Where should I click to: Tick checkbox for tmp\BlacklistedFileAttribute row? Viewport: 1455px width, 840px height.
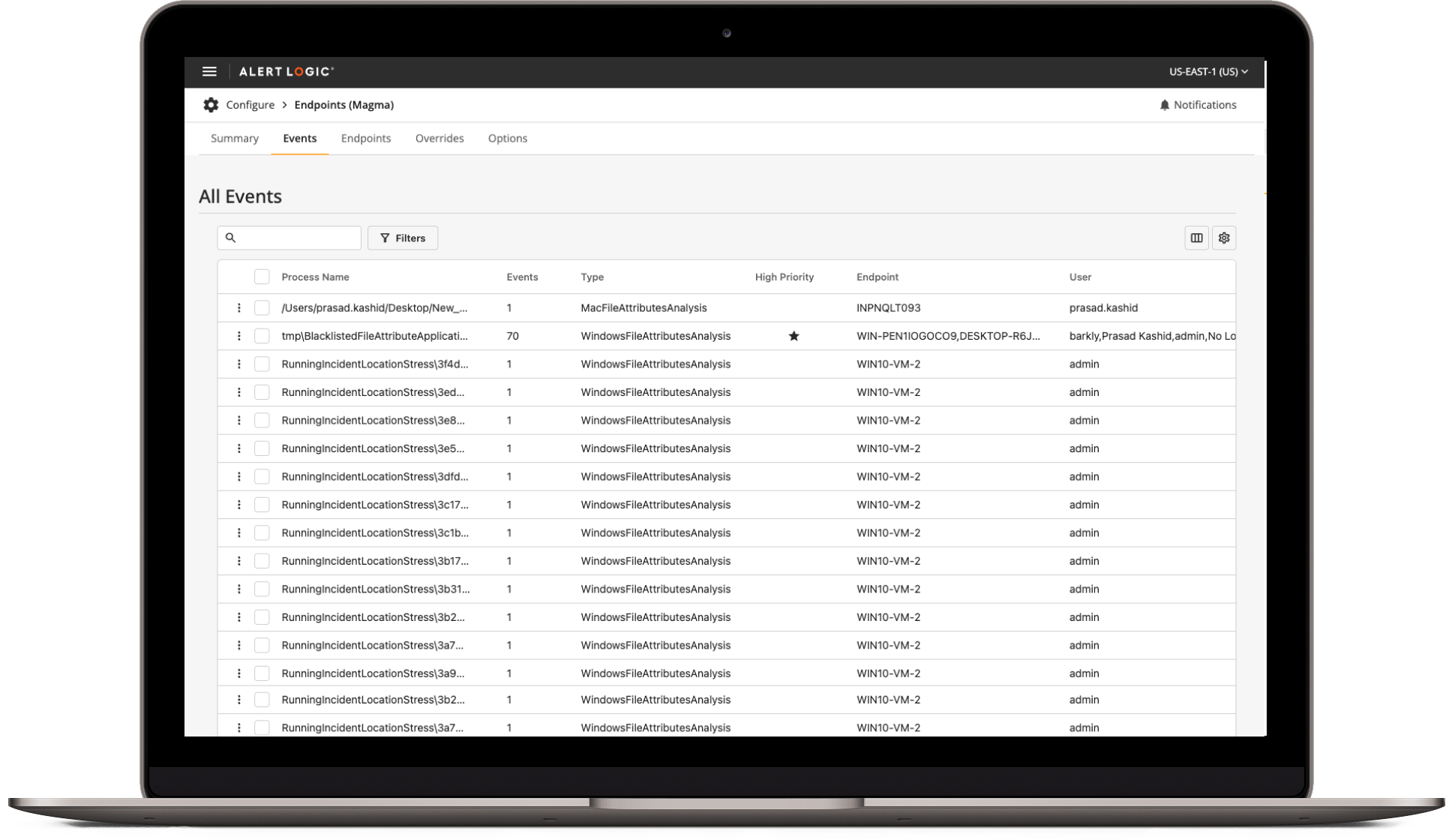(262, 336)
